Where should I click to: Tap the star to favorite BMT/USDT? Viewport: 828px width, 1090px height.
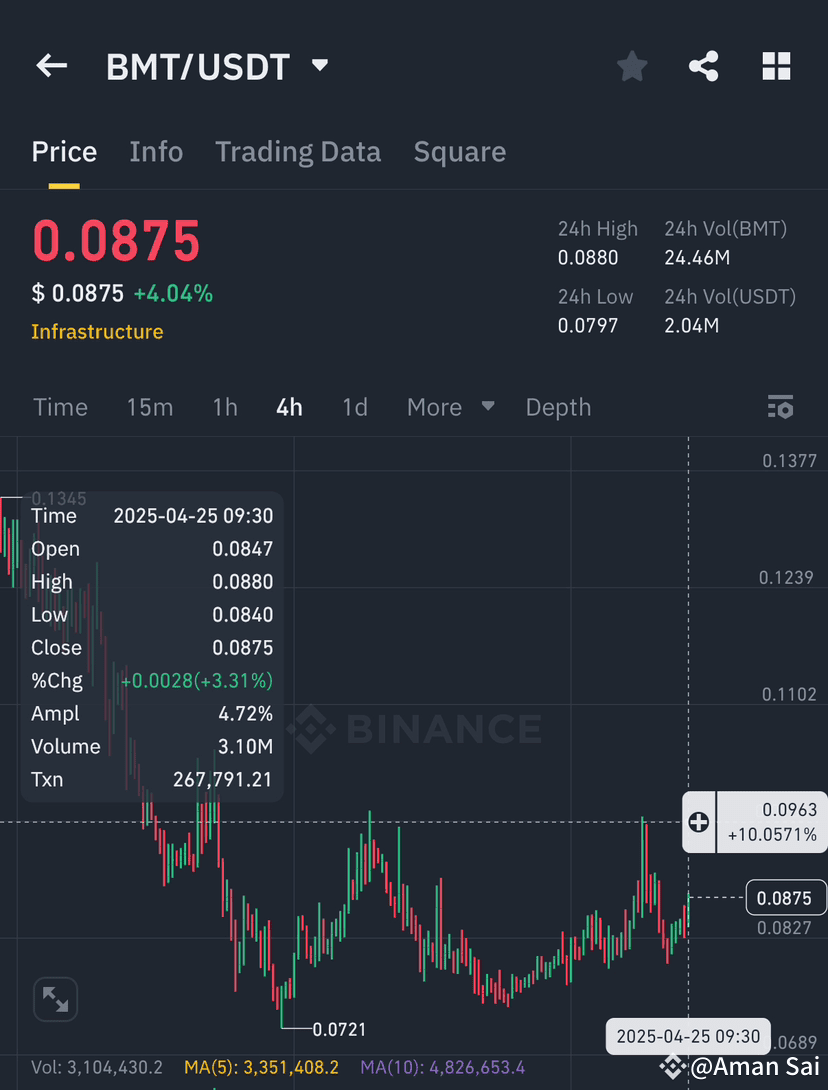click(x=632, y=65)
